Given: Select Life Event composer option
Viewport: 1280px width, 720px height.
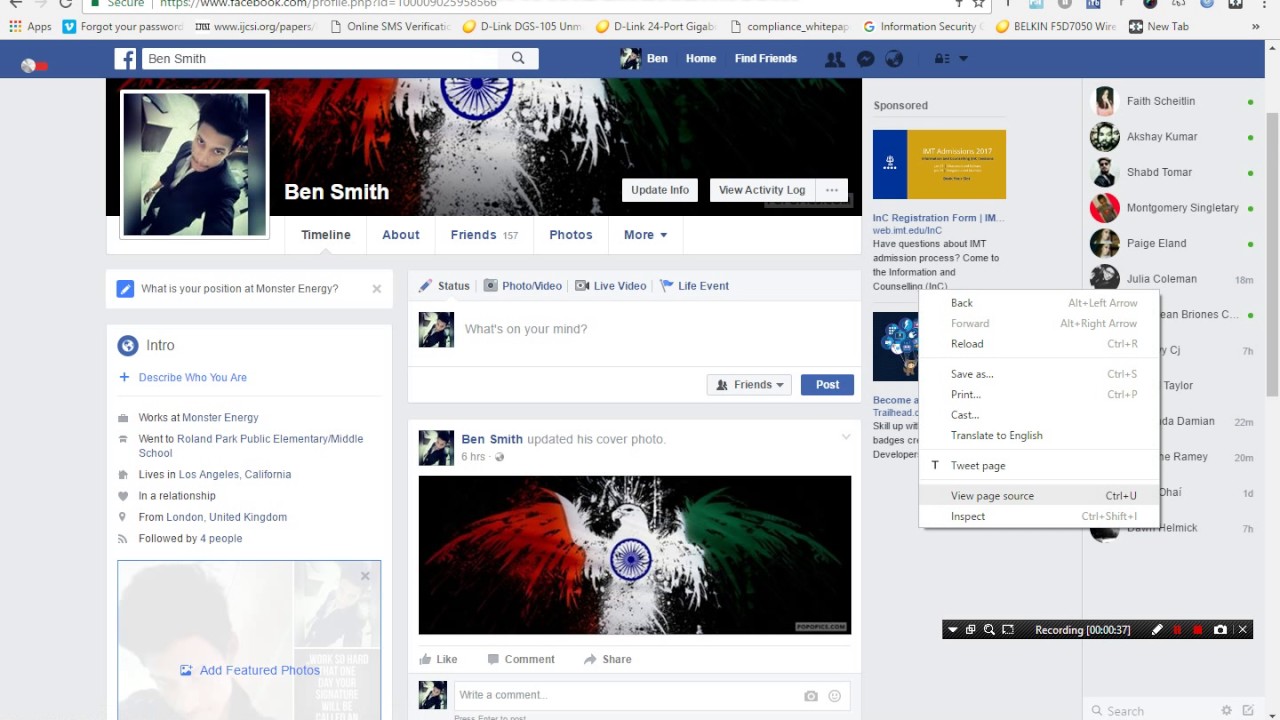Looking at the screenshot, I should coord(694,286).
